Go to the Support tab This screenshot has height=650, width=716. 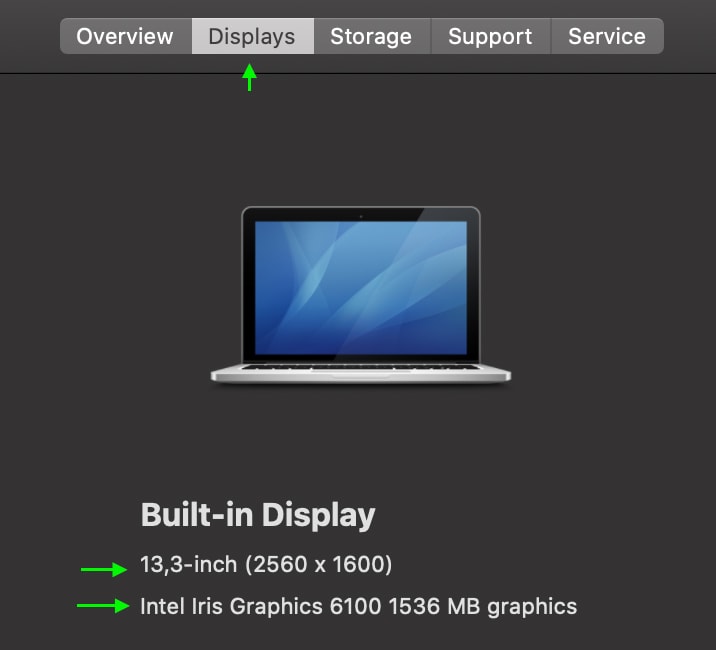click(491, 36)
